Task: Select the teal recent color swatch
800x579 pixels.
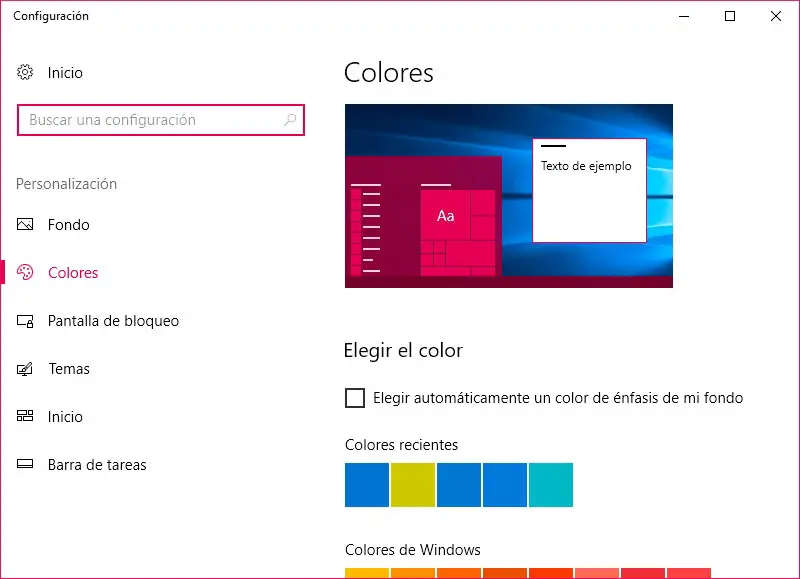Action: tap(551, 485)
